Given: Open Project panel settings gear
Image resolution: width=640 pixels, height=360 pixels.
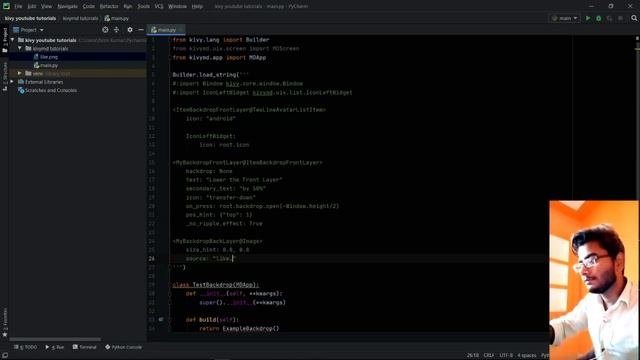Looking at the screenshot, I should click(x=130, y=30).
